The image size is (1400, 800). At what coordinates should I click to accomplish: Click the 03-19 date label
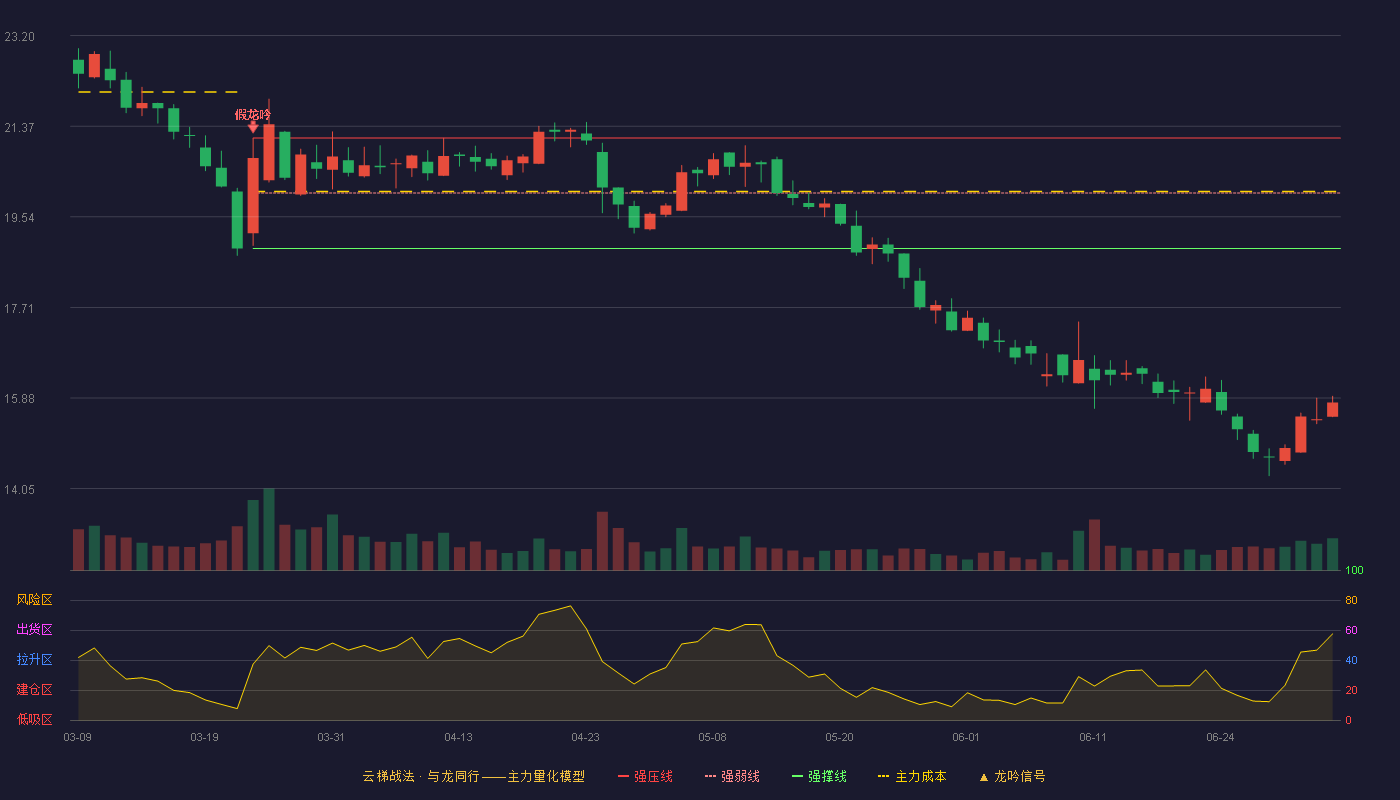tap(204, 737)
